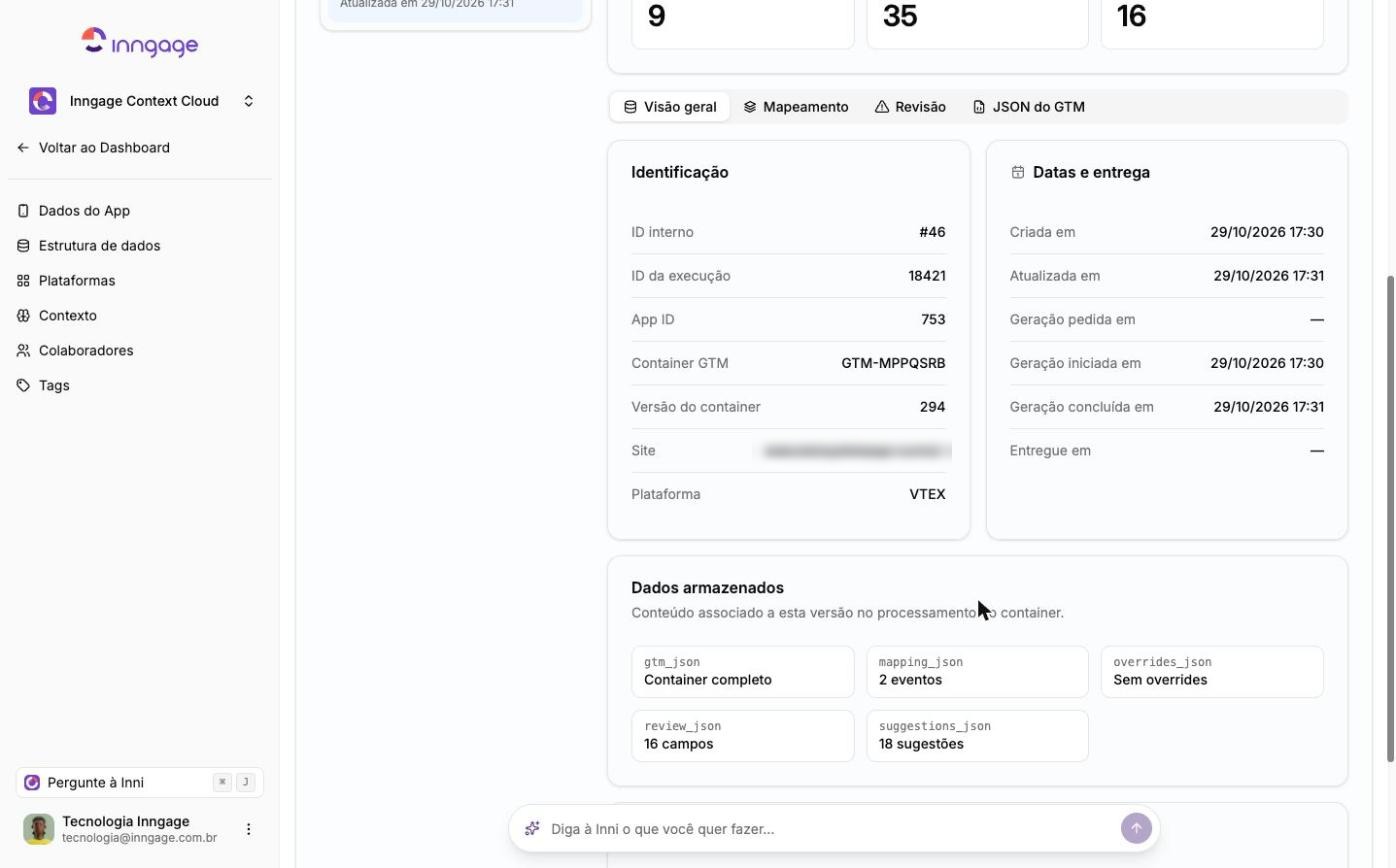The height and width of the screenshot is (868, 1396).
Task: Click the Inni icon in Pergunte à Inni
Action: coord(32,783)
